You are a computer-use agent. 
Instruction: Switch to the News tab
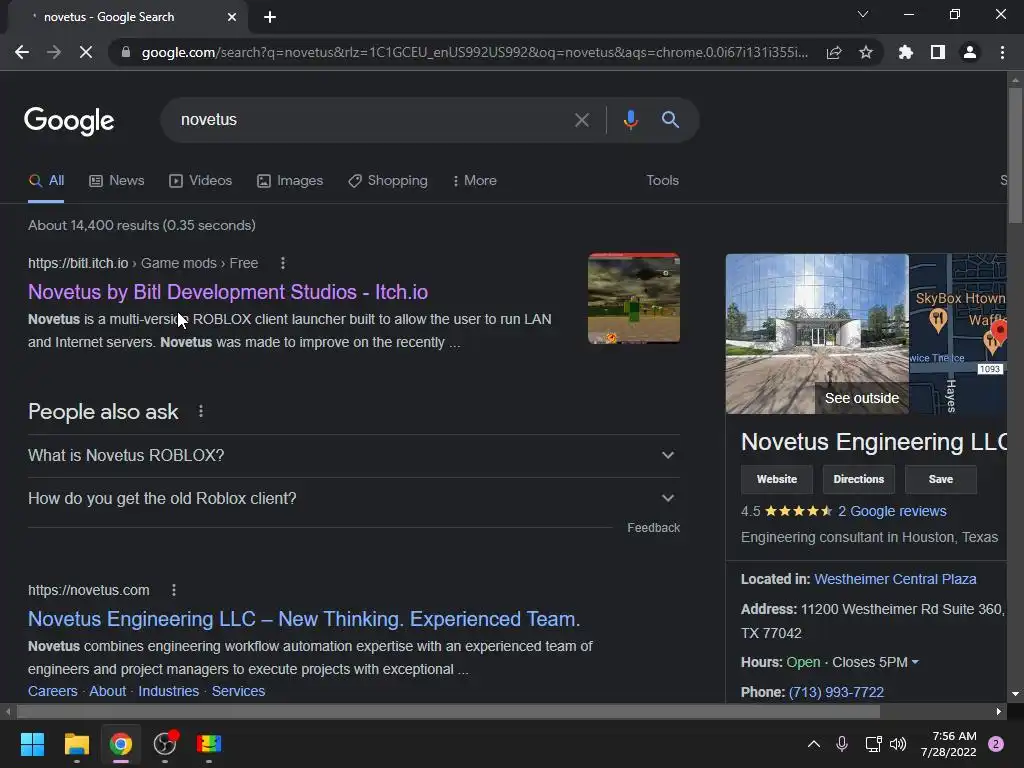pyautogui.click(x=117, y=181)
